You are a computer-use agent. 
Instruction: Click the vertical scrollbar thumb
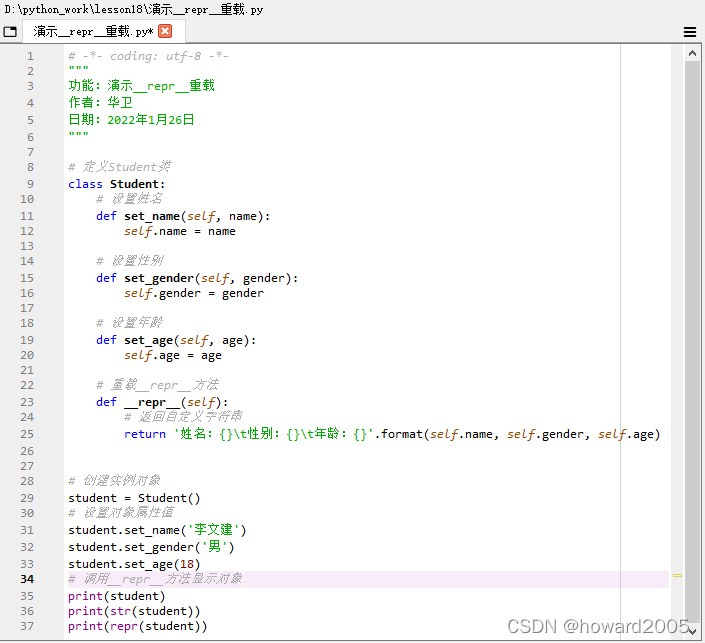(x=692, y=342)
